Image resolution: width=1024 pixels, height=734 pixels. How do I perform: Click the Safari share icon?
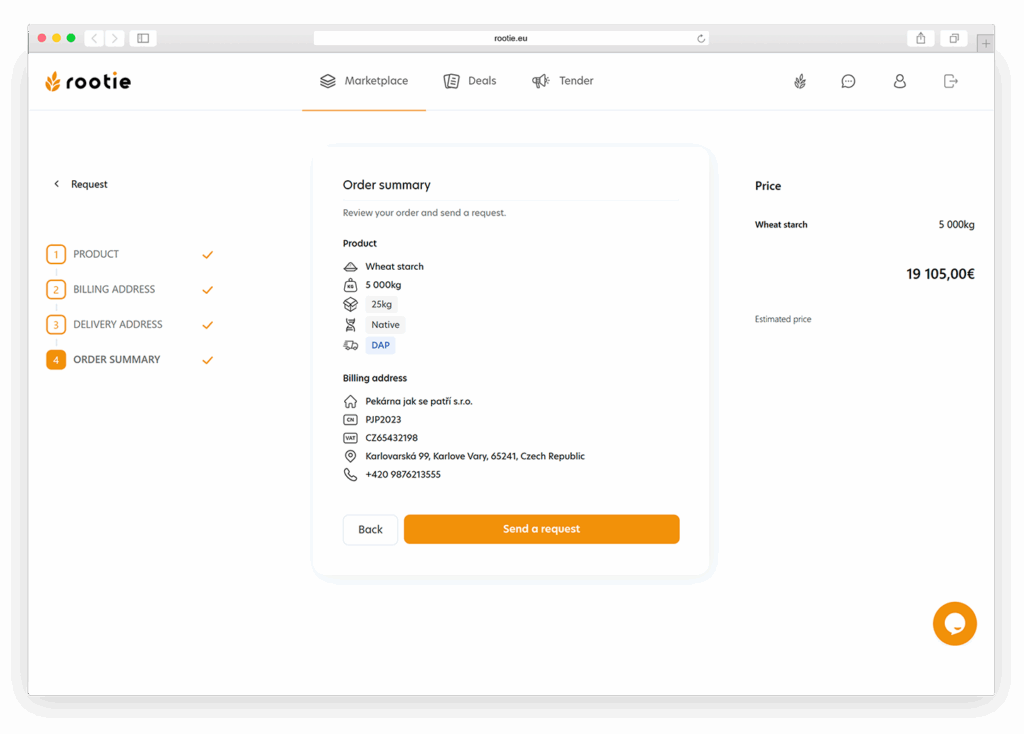click(x=920, y=38)
